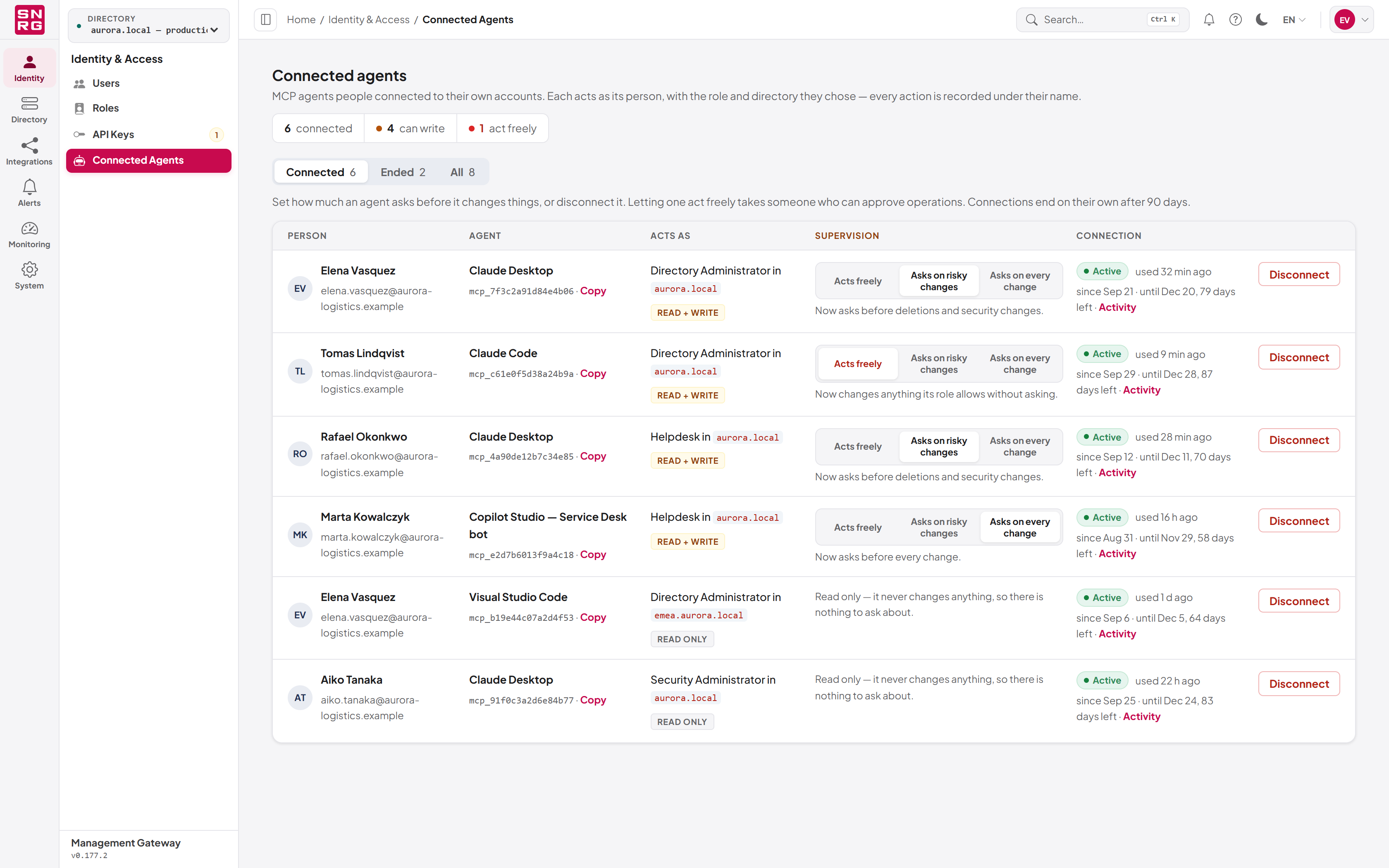Disconnect Marta Kowalczyk's Copilot Studio bot
The height and width of the screenshot is (868, 1389).
[1299, 521]
